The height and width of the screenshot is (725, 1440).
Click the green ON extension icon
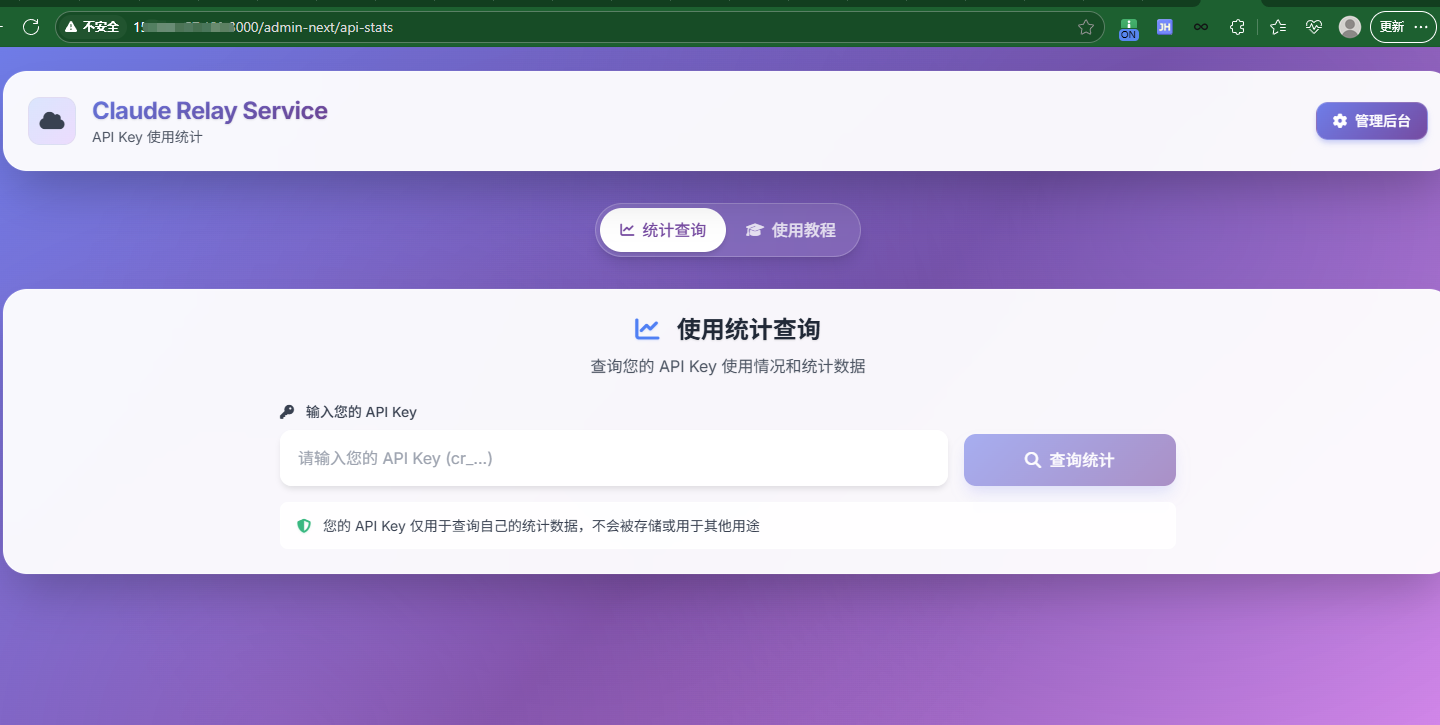[x=1128, y=28]
